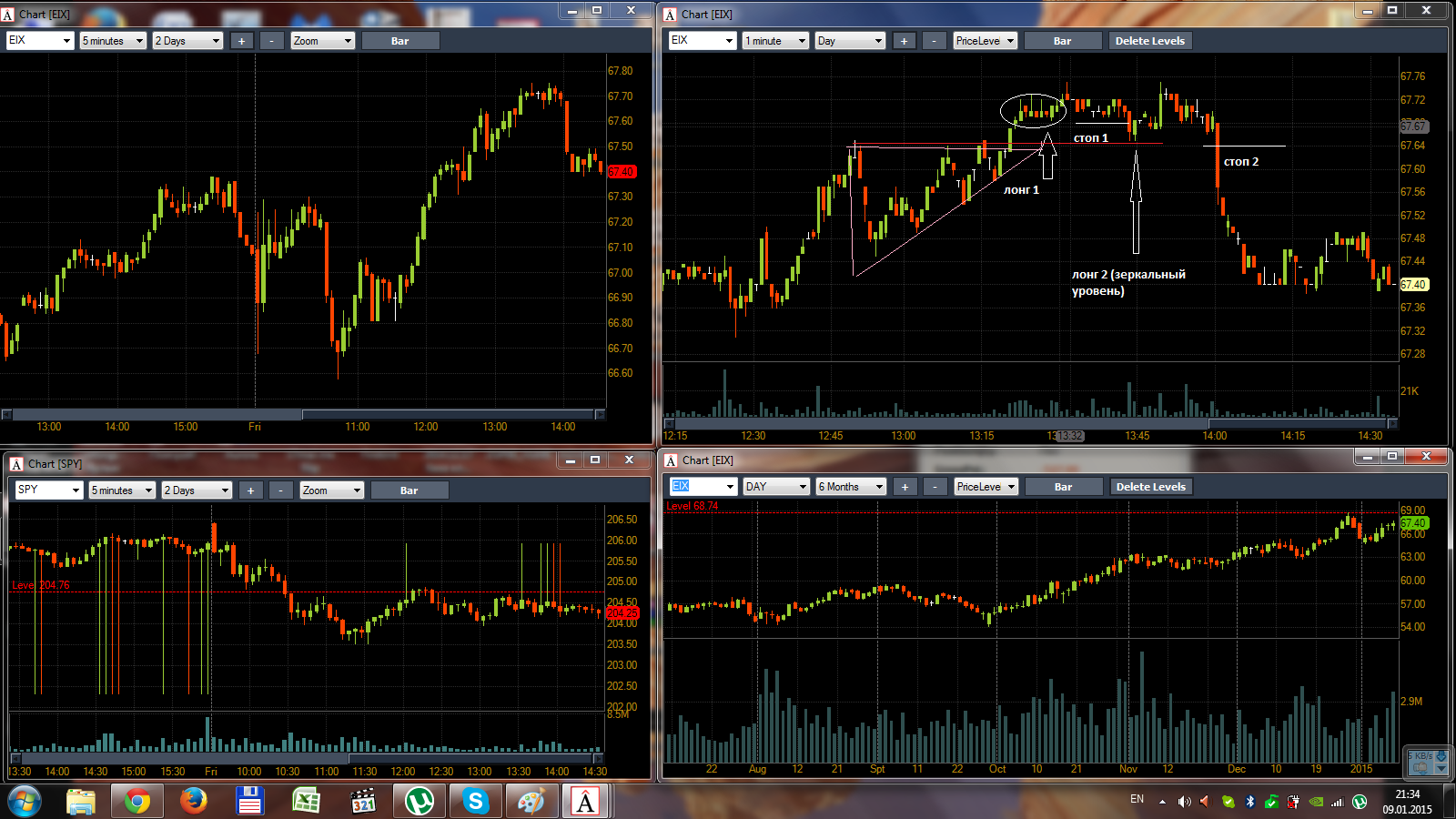Image resolution: width=1456 pixels, height=819 pixels.
Task: Switch to uTorrent in the taskbar
Action: (x=419, y=802)
